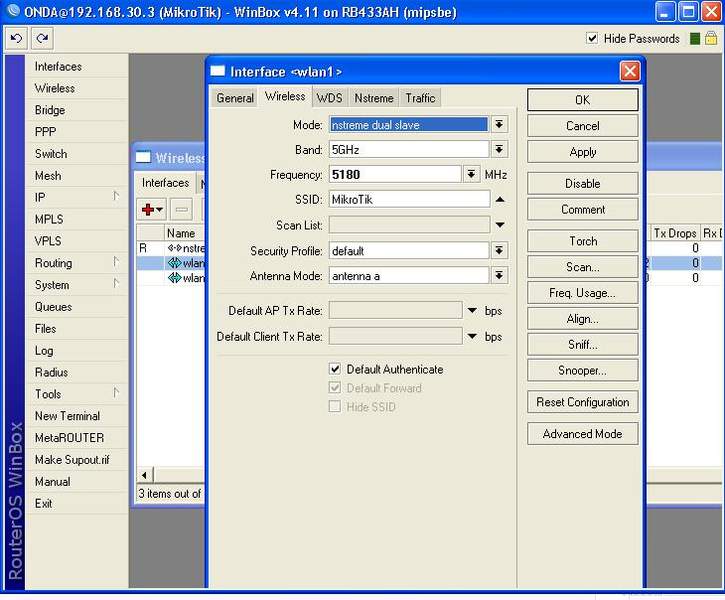Expand the IP submenu
725x600 pixels.
coord(76,197)
